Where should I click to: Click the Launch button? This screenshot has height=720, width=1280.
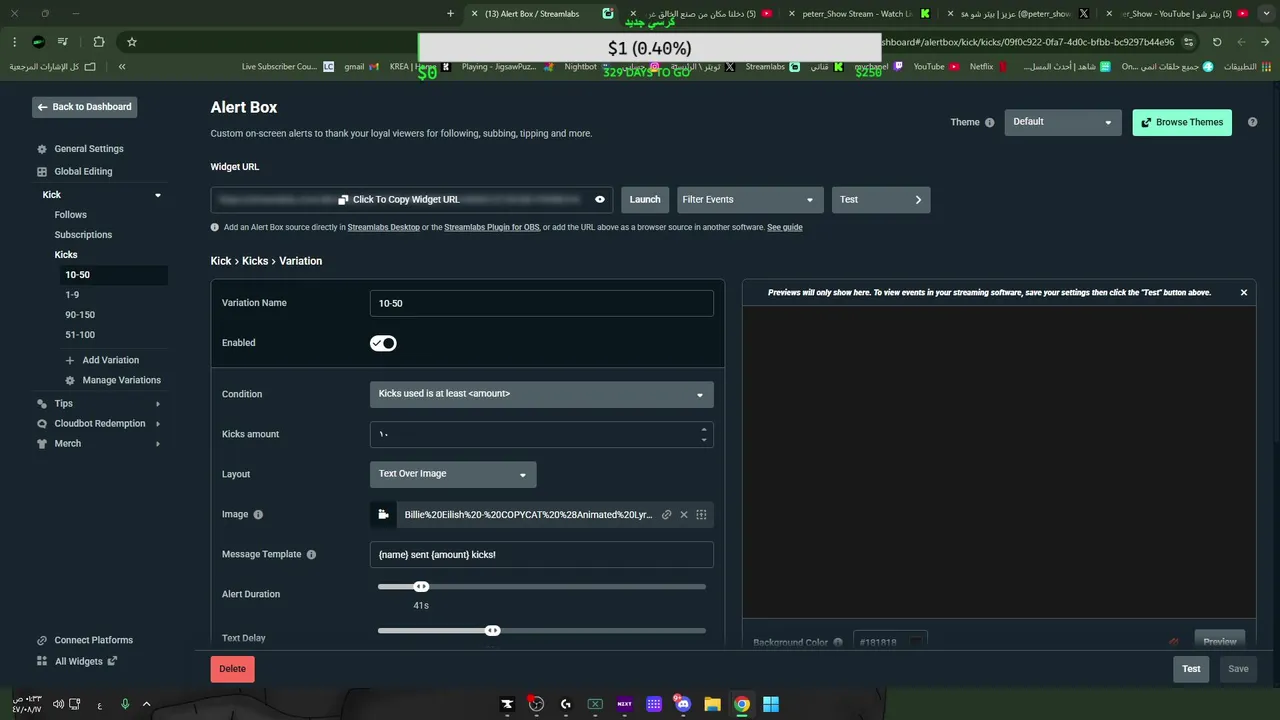click(645, 200)
